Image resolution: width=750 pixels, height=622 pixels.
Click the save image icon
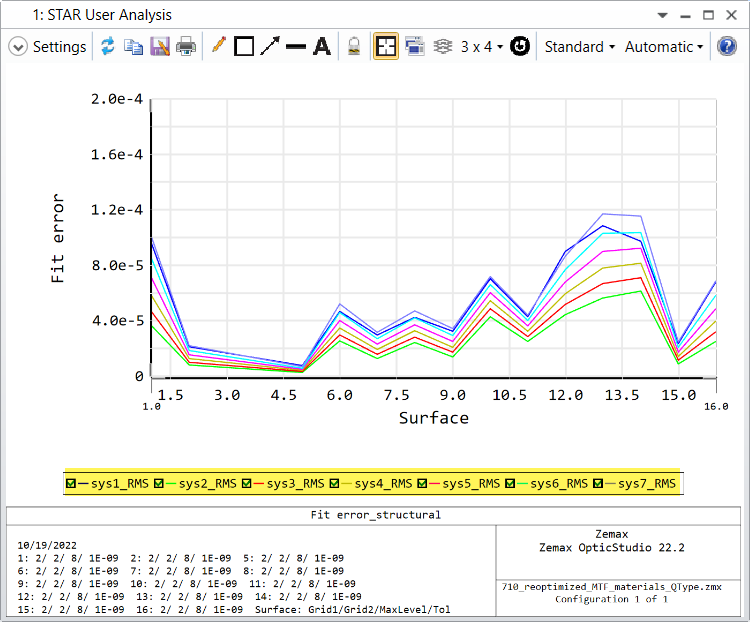159,47
